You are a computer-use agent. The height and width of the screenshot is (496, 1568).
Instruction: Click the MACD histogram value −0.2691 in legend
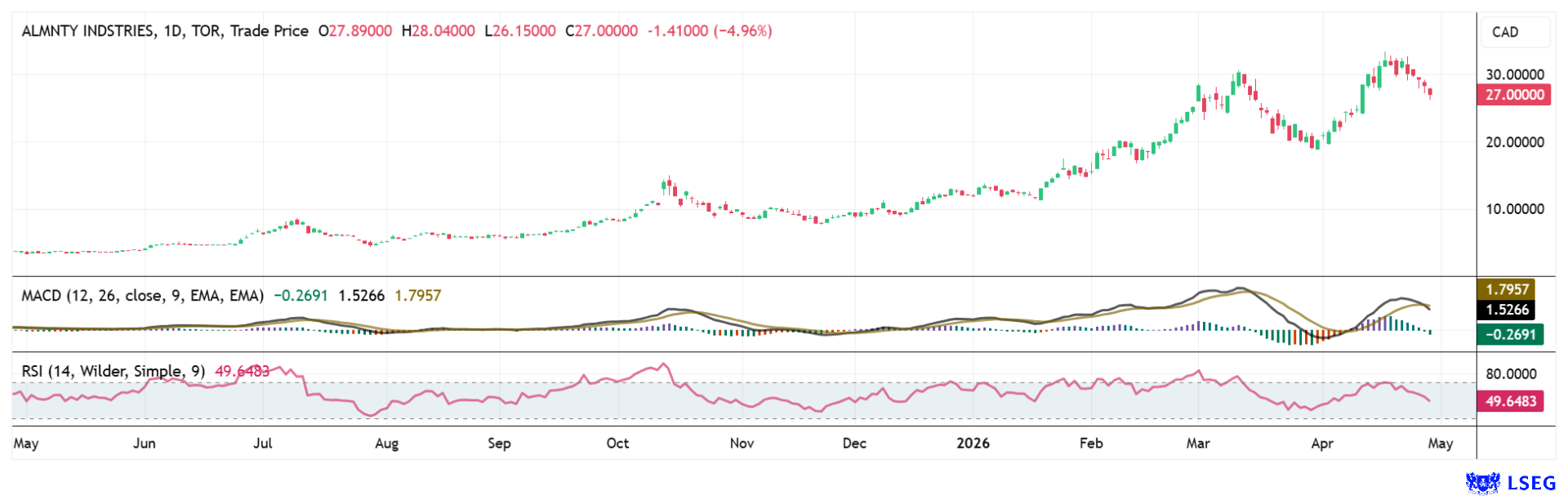pos(301,296)
